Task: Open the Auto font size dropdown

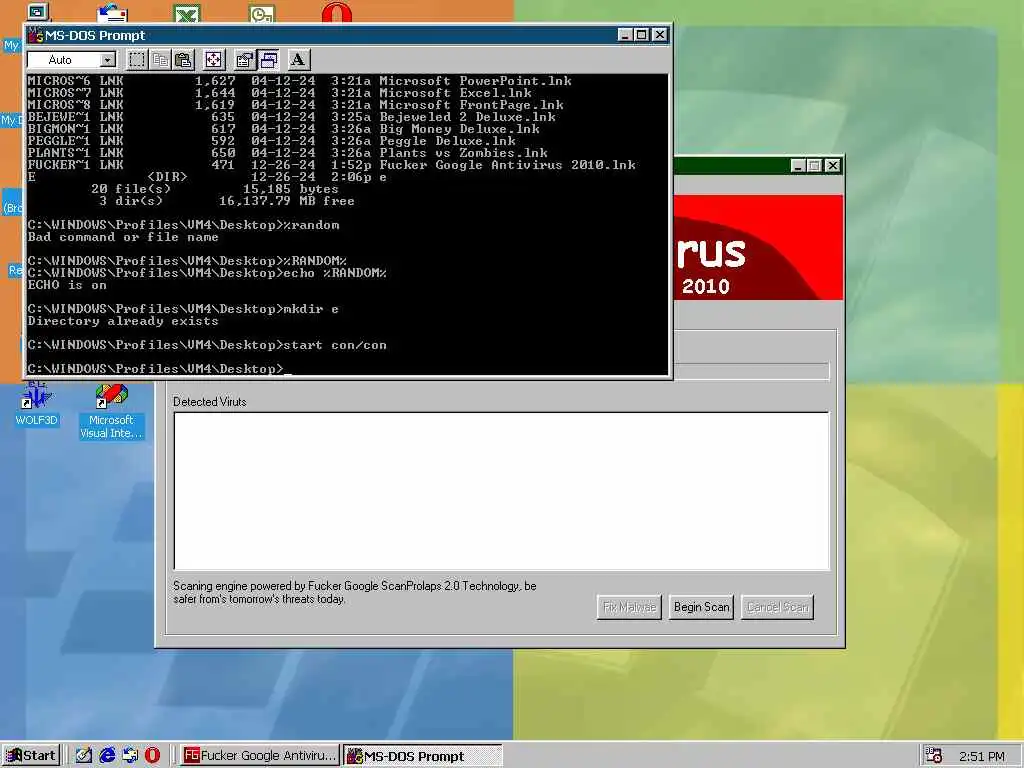Action: click(108, 60)
